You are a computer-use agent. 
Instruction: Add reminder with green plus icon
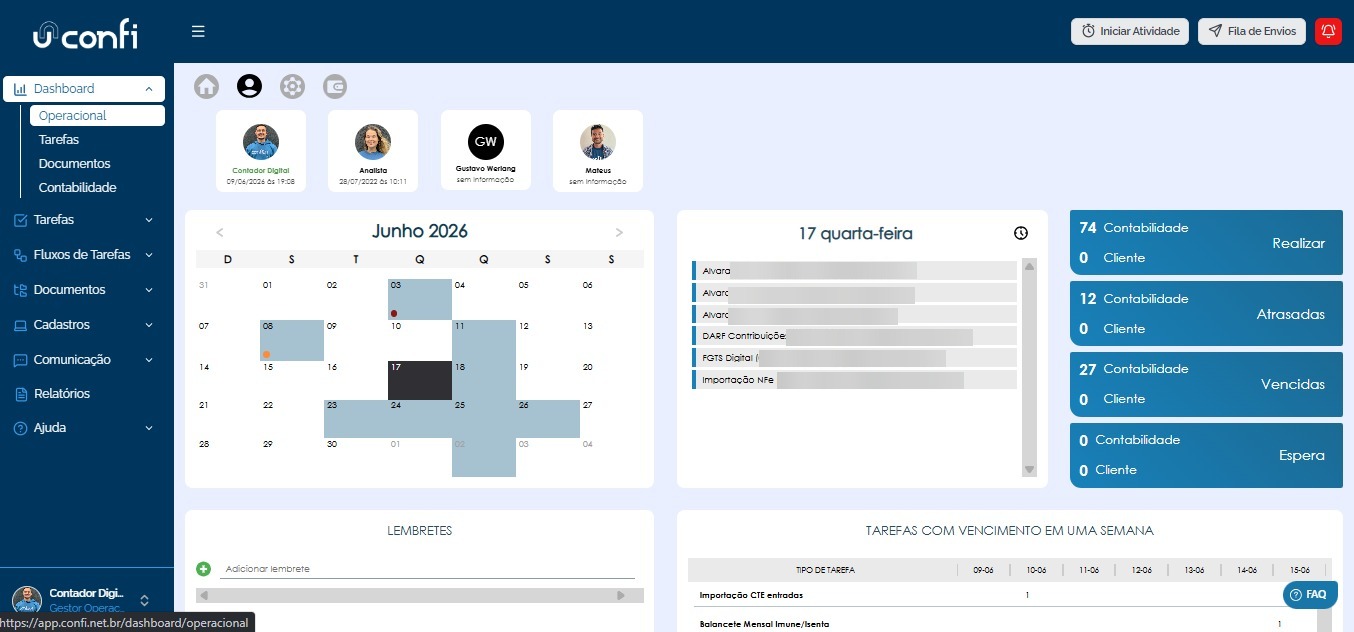[204, 569]
